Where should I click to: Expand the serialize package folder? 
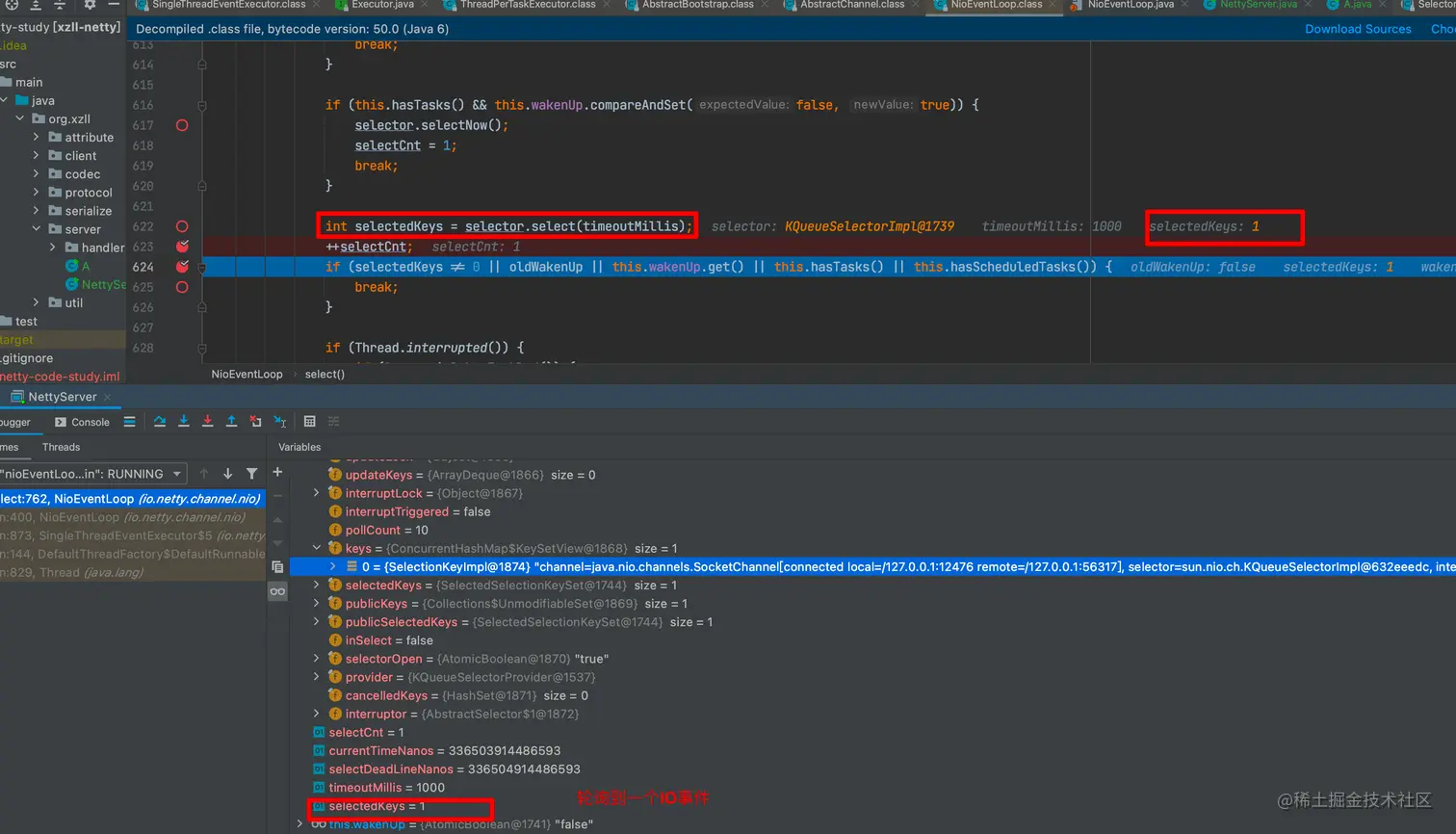[37, 211]
